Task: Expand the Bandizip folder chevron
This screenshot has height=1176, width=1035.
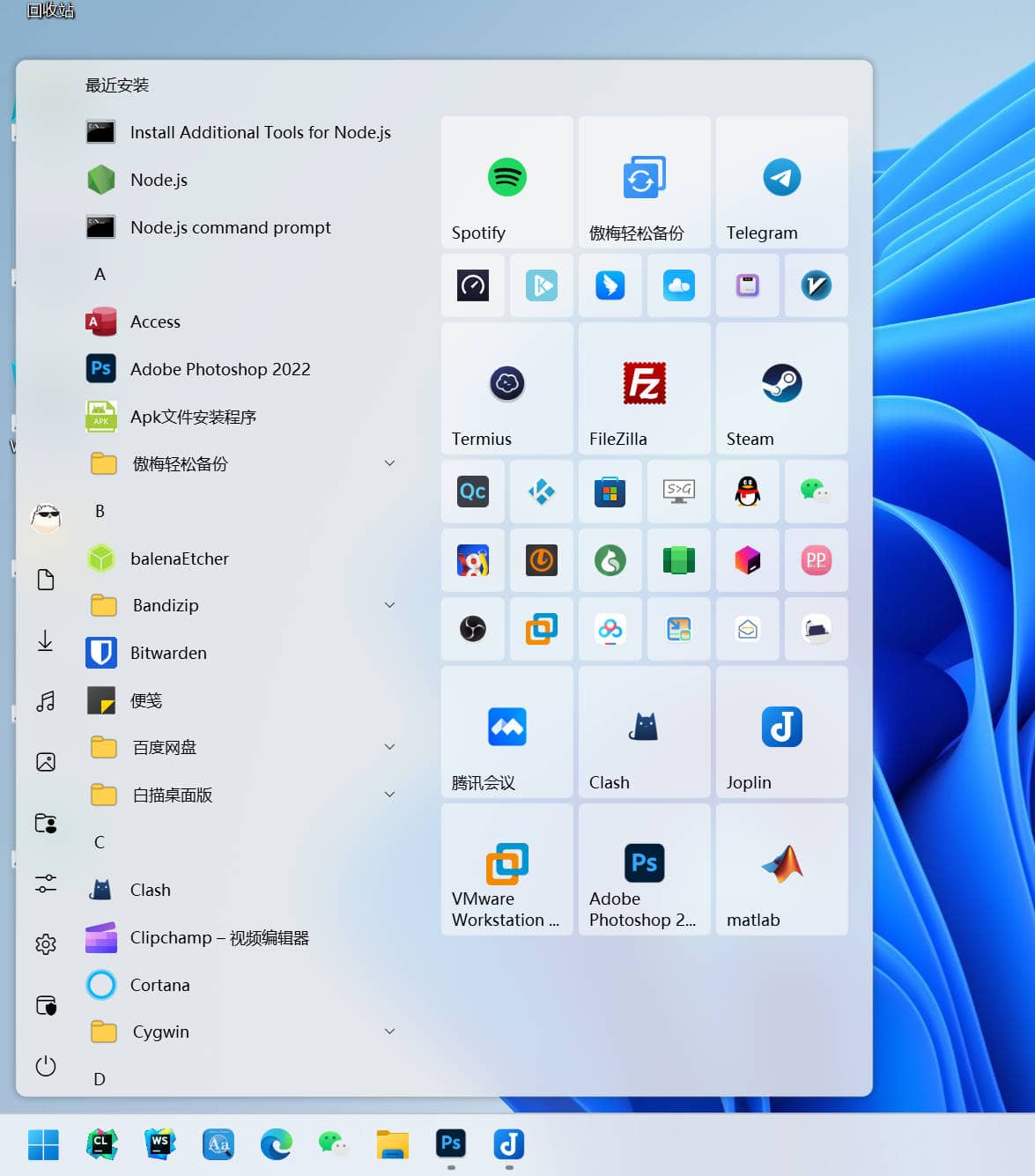Action: click(389, 605)
